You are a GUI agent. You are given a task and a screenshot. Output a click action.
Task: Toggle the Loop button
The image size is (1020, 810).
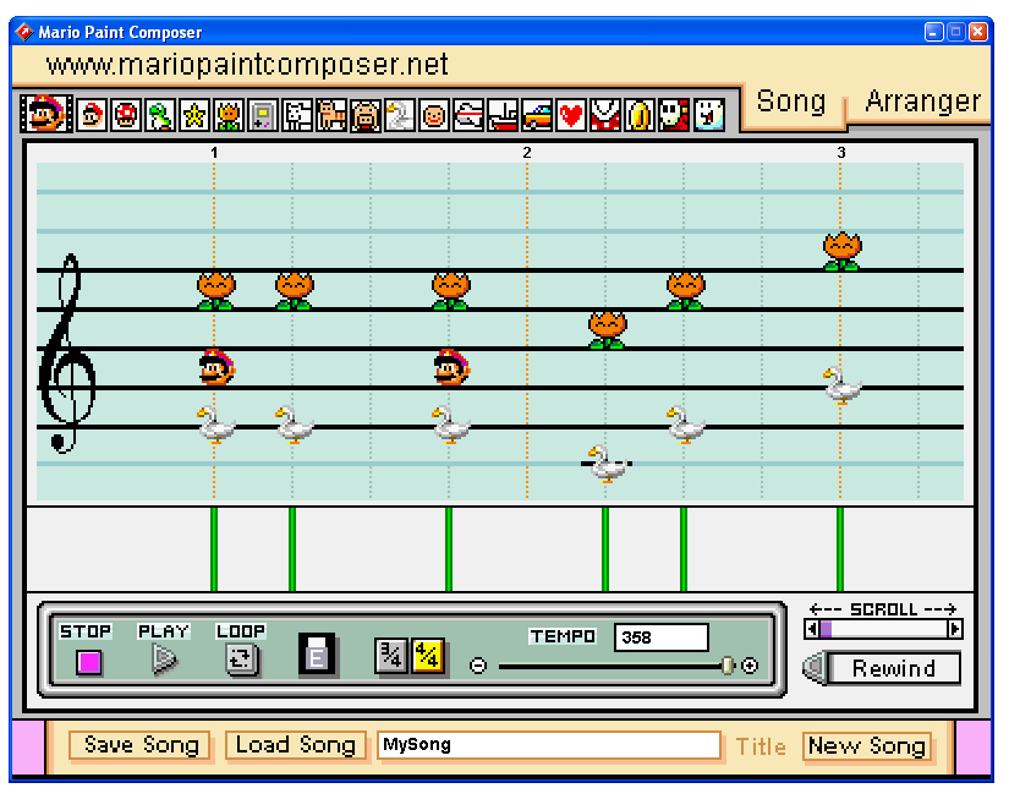click(241, 660)
